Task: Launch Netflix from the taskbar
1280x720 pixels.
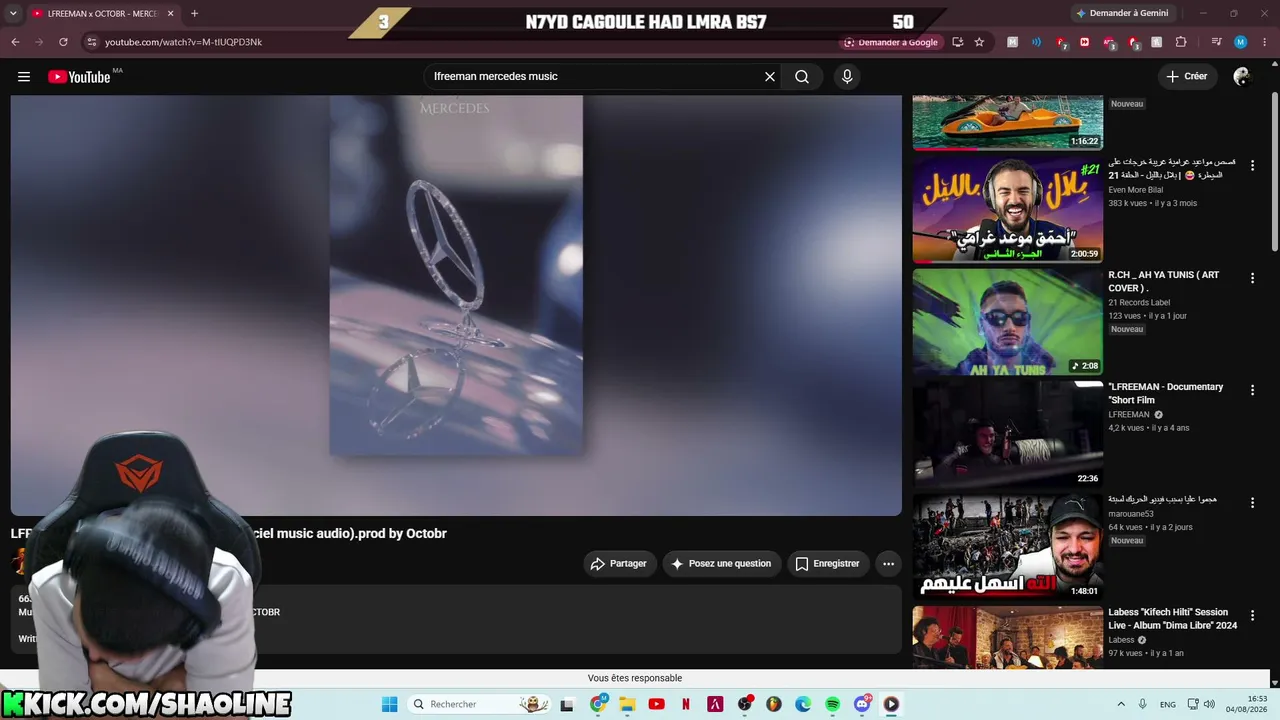Action: [686, 704]
